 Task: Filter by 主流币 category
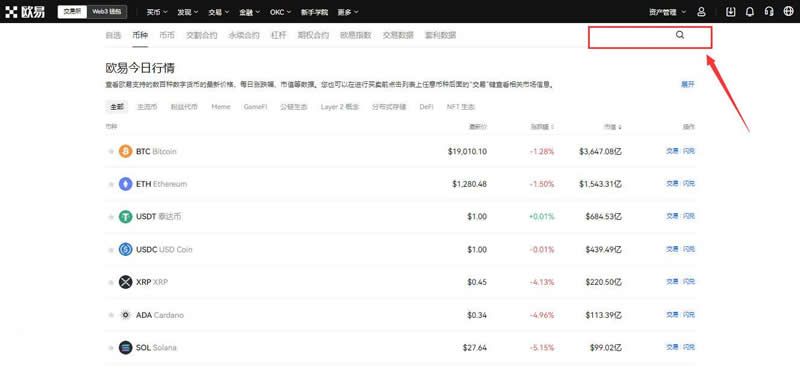[147, 107]
